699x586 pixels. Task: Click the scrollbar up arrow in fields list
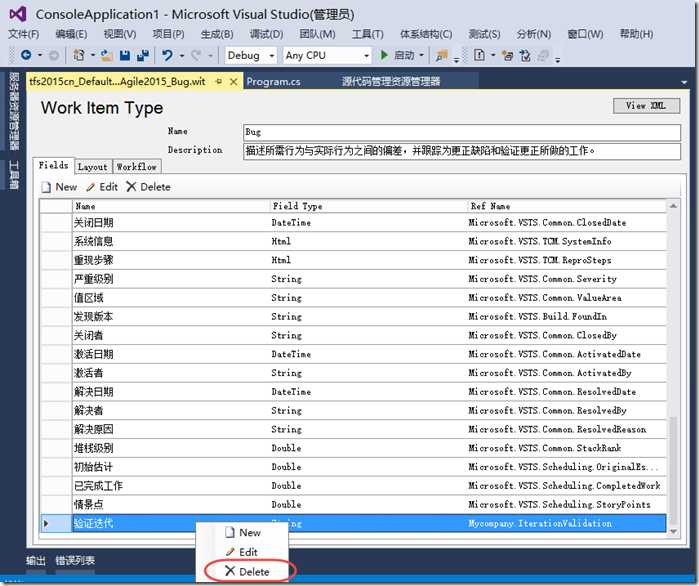[x=673, y=206]
